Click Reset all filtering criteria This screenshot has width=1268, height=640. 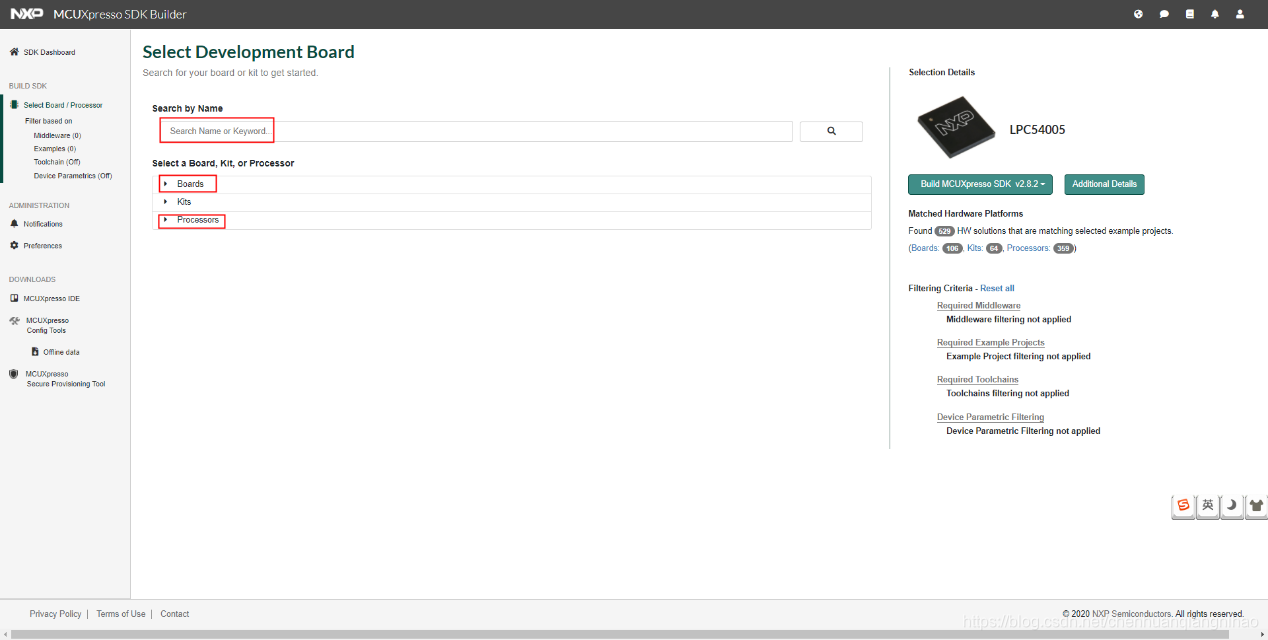tap(997, 288)
